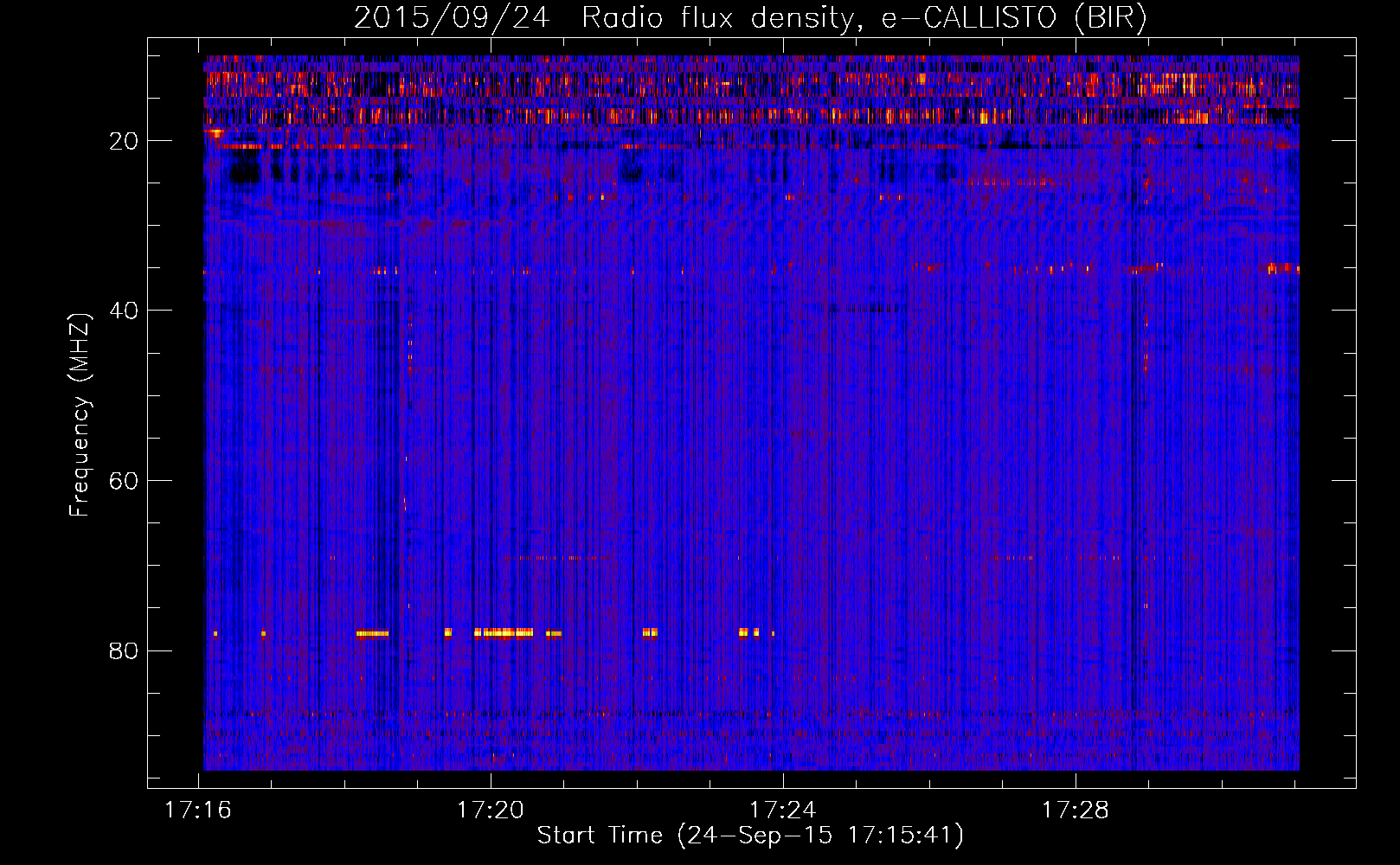Pick the "20" frequency tick label
This screenshot has width=1400, height=865.
tap(125, 141)
